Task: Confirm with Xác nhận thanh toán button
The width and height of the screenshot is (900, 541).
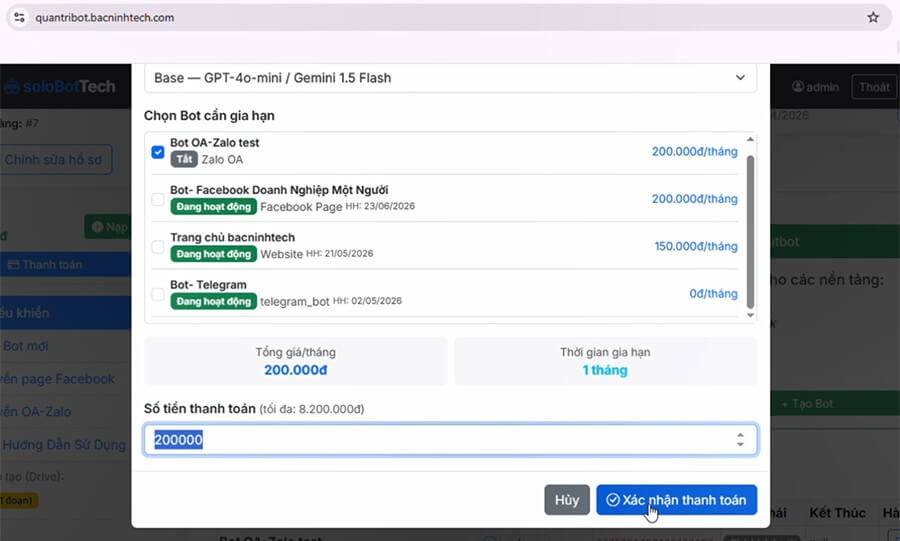Action: (676, 500)
